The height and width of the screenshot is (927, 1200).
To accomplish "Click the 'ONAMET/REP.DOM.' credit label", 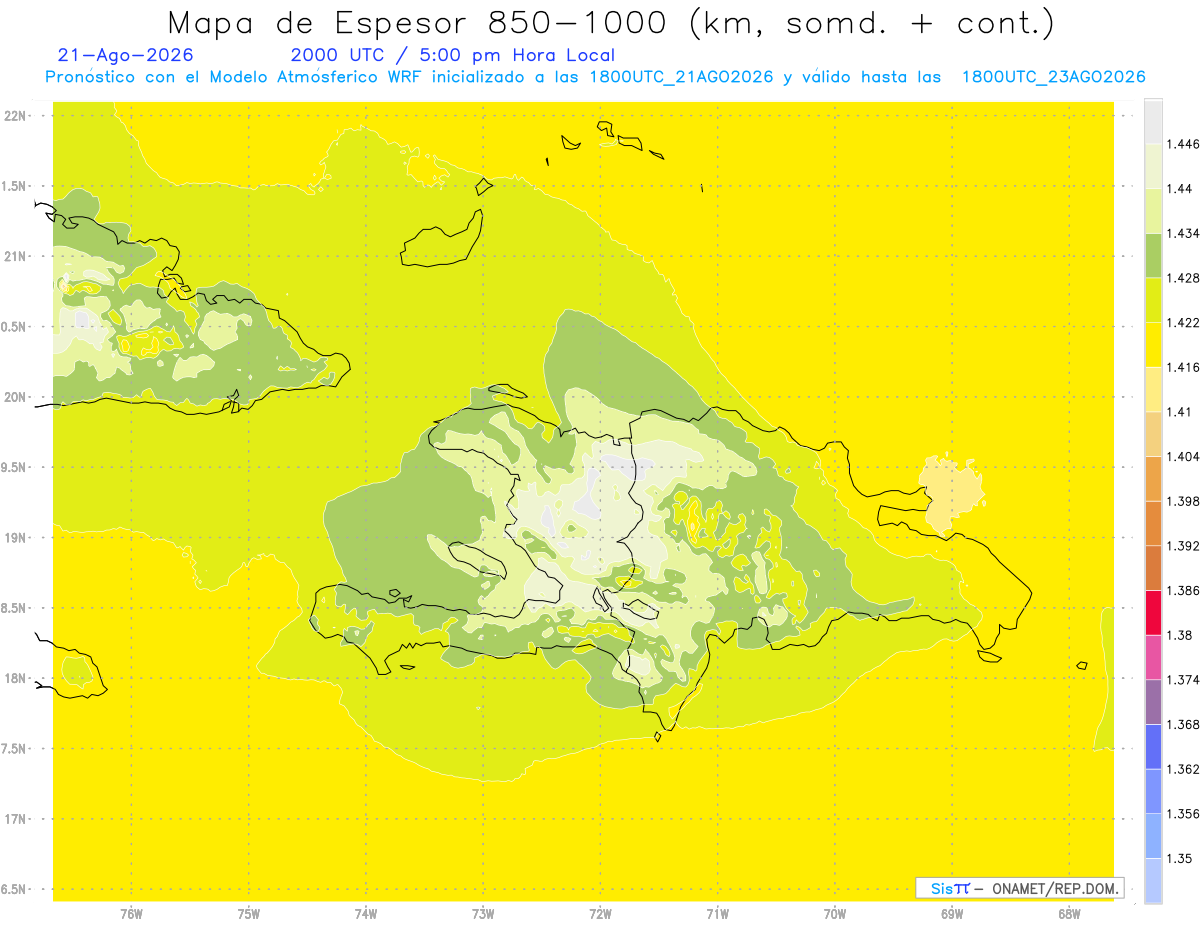I will 1056,888.
